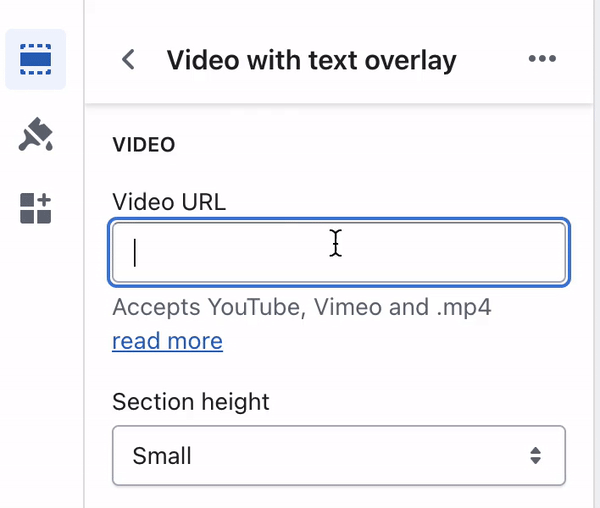
Task: Click the 'Video with text overlay' title
Action: click(x=311, y=60)
